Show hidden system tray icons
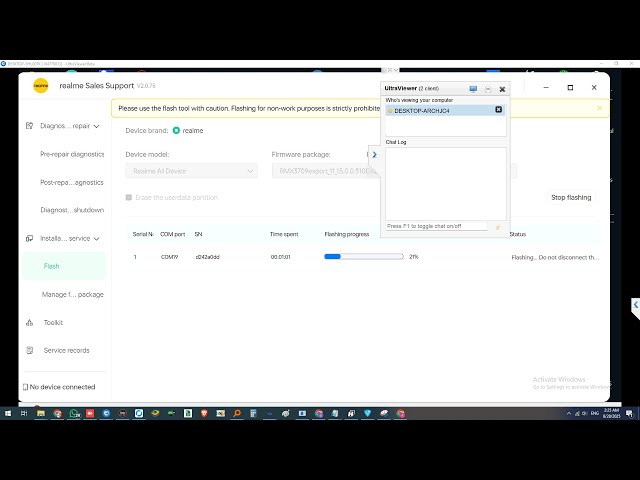Viewport: 640px width, 480px height. point(569,413)
